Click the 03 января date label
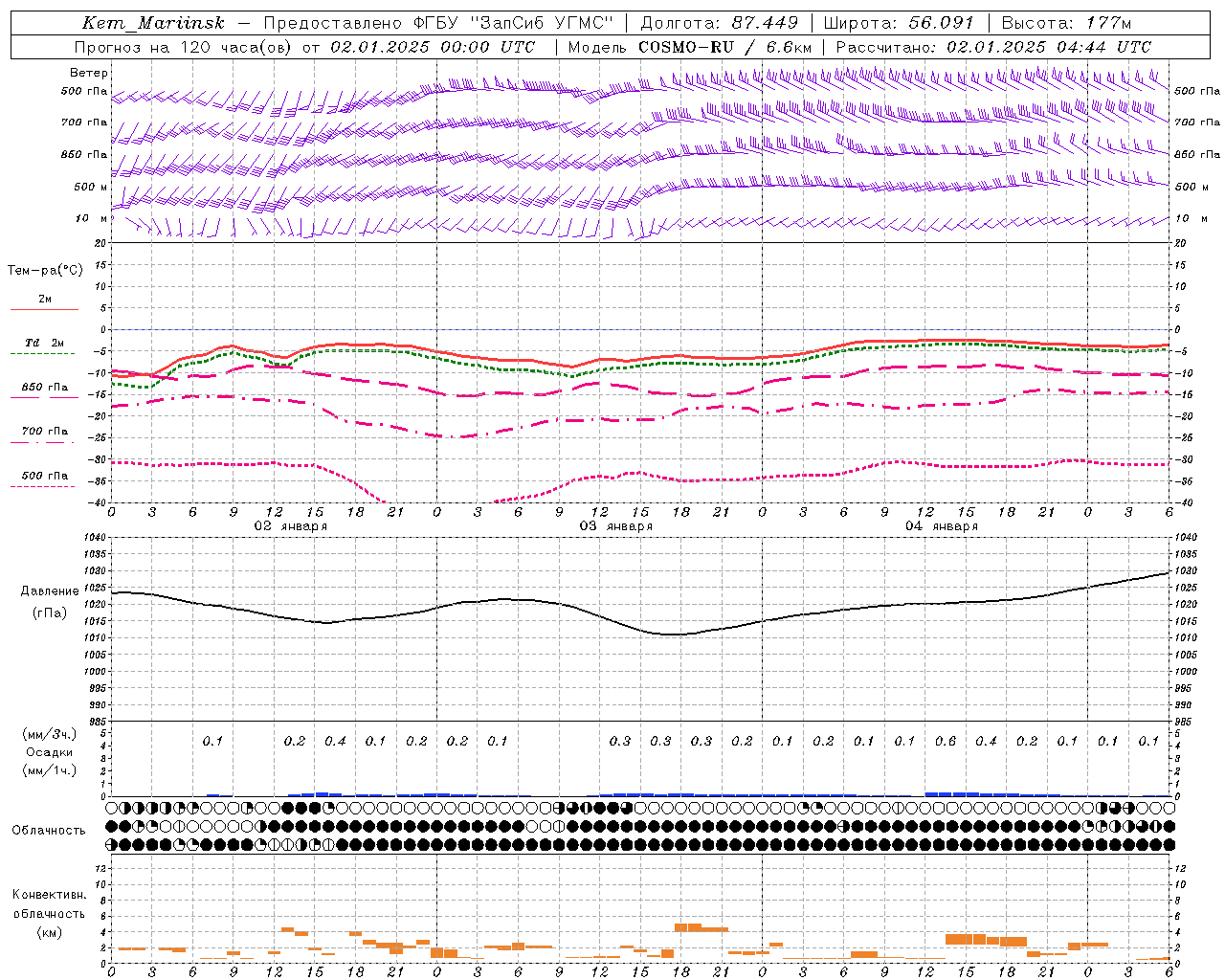Viewport: 1225px width, 980px height. (x=615, y=525)
